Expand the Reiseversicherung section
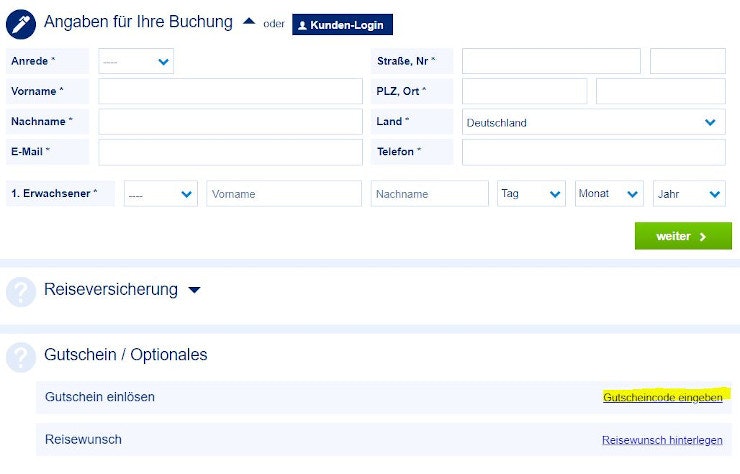This screenshot has height=474, width=740. point(194,291)
